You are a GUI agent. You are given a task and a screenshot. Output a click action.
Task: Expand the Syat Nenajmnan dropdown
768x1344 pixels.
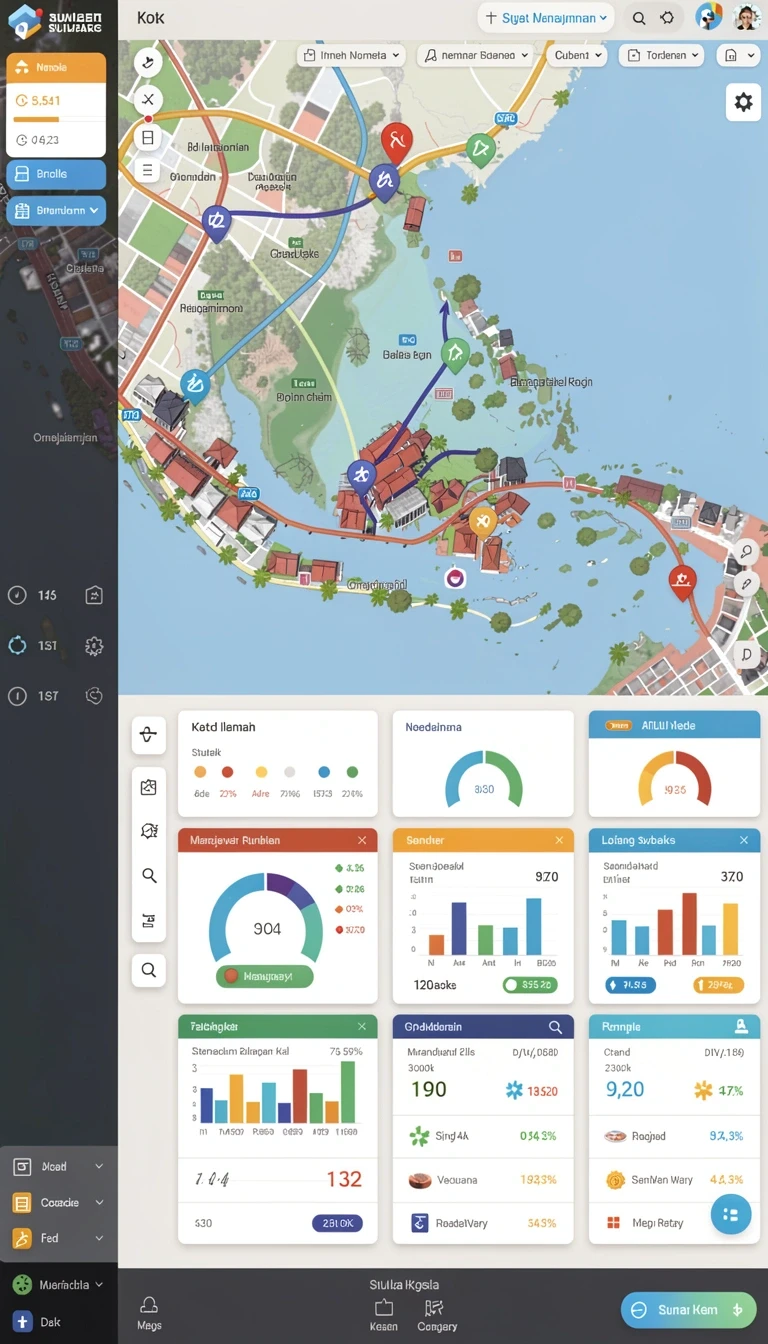point(546,18)
